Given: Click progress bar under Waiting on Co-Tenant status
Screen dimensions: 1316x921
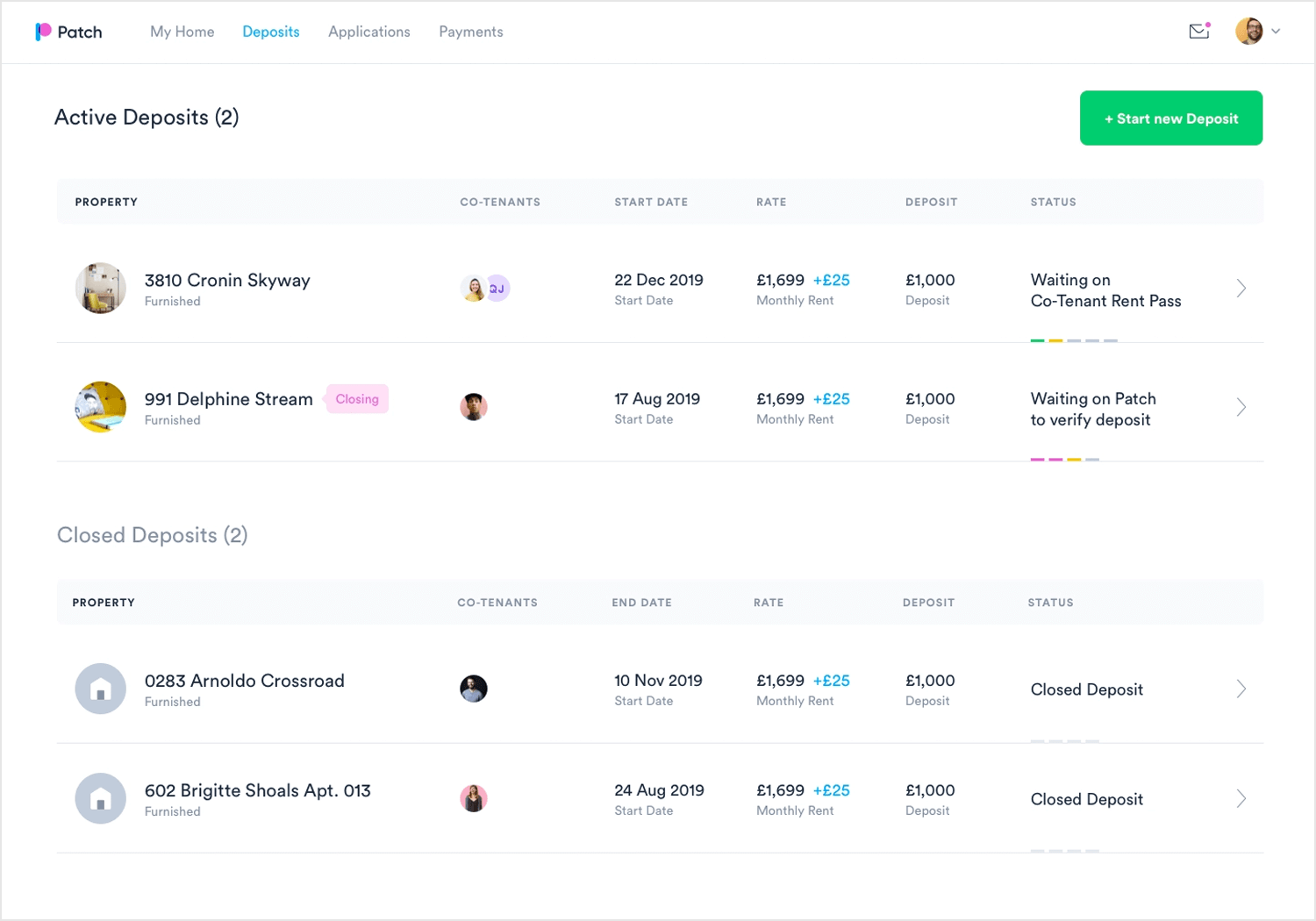Looking at the screenshot, I should pos(1074,340).
